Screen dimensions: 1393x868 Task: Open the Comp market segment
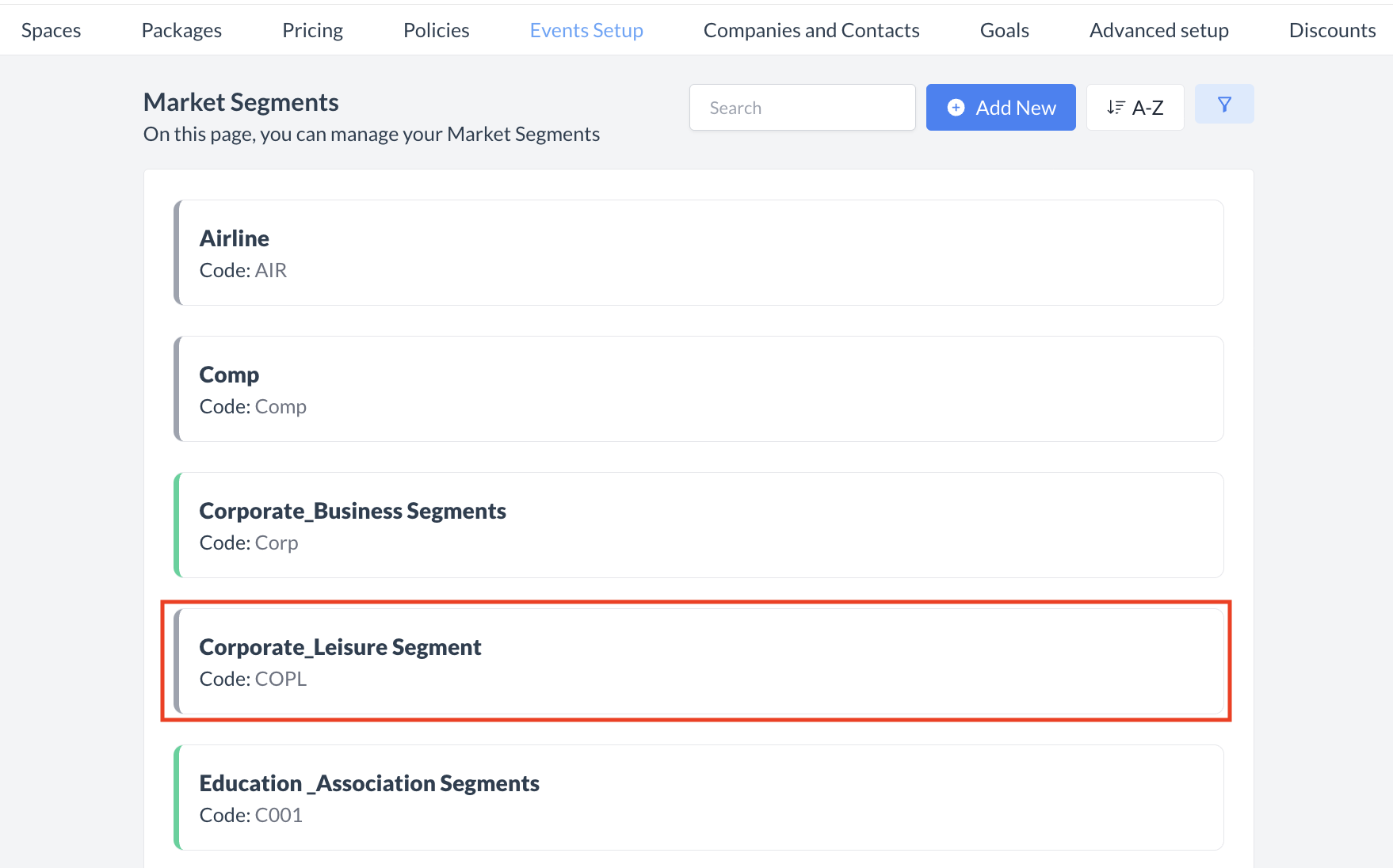(x=699, y=388)
